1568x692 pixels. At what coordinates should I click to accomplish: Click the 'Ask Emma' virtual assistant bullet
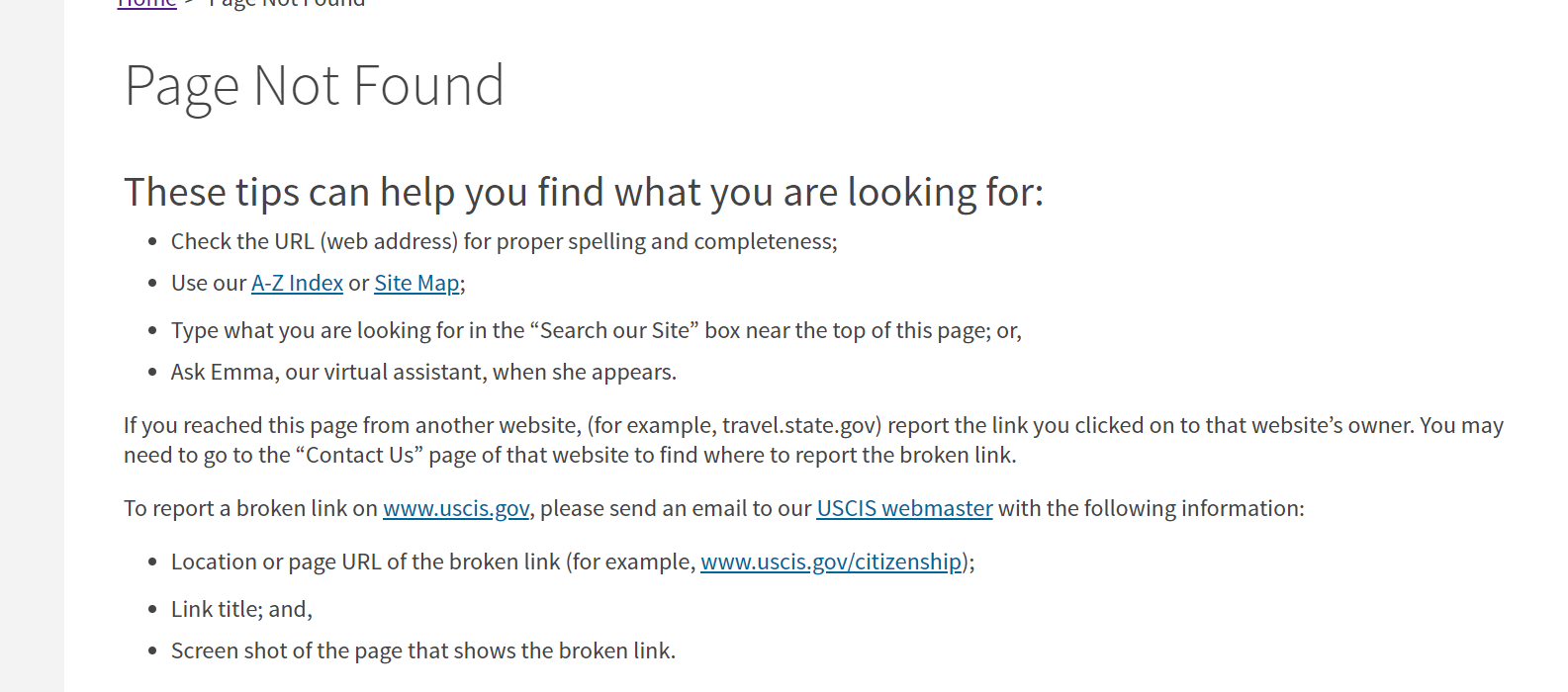click(x=423, y=373)
